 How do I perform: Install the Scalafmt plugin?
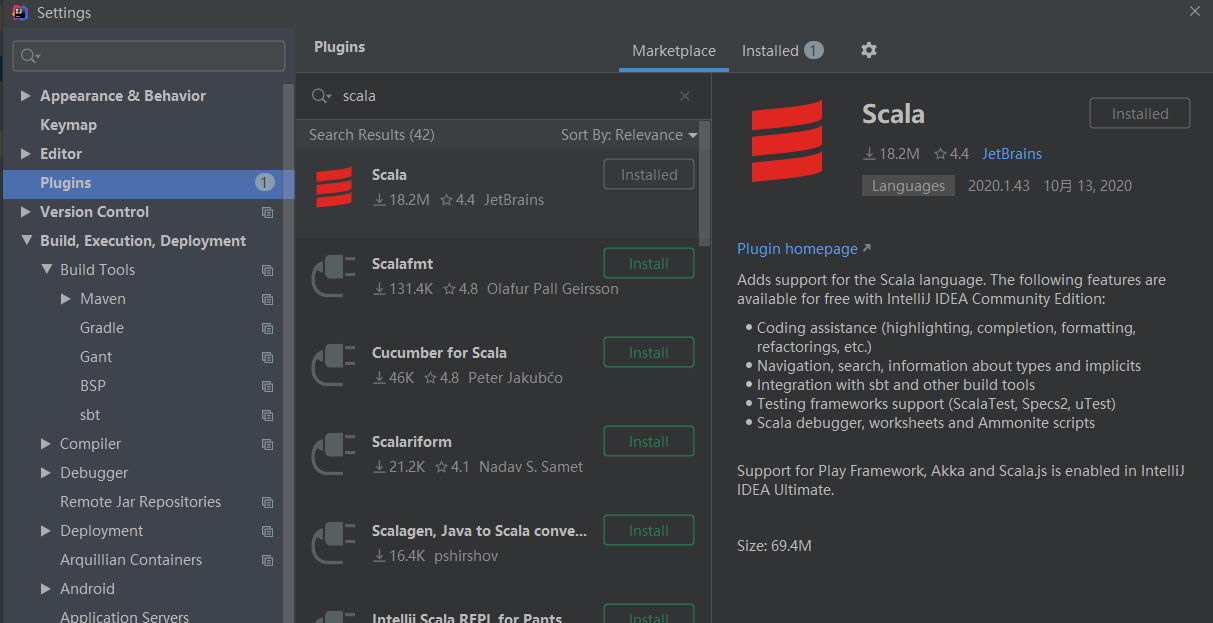(x=649, y=264)
